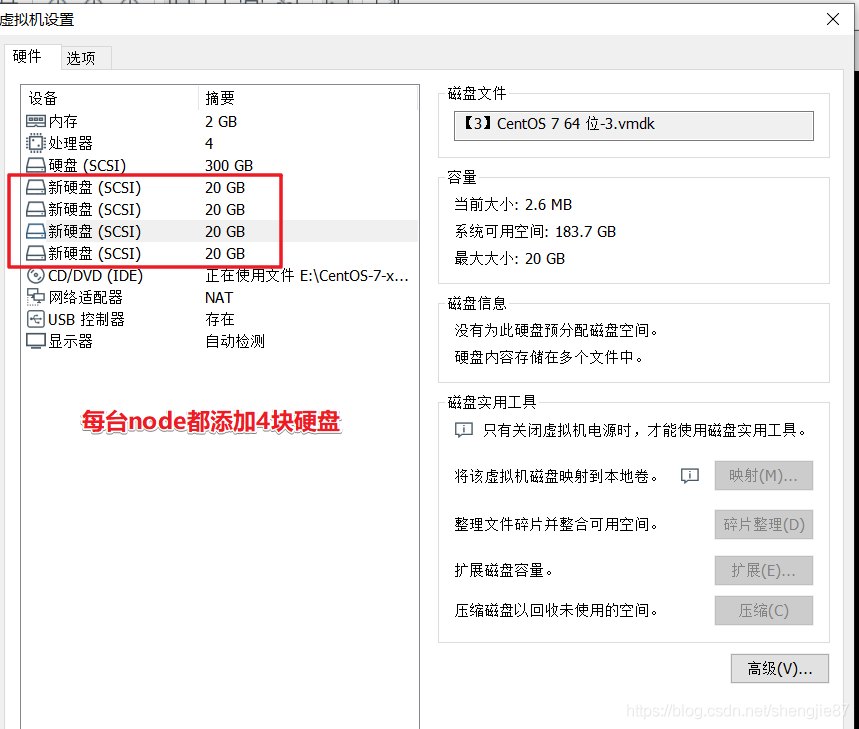Screen dimensions: 859x729
Task: Click the USB controller (USB 控制器) icon
Action: click(x=36, y=319)
